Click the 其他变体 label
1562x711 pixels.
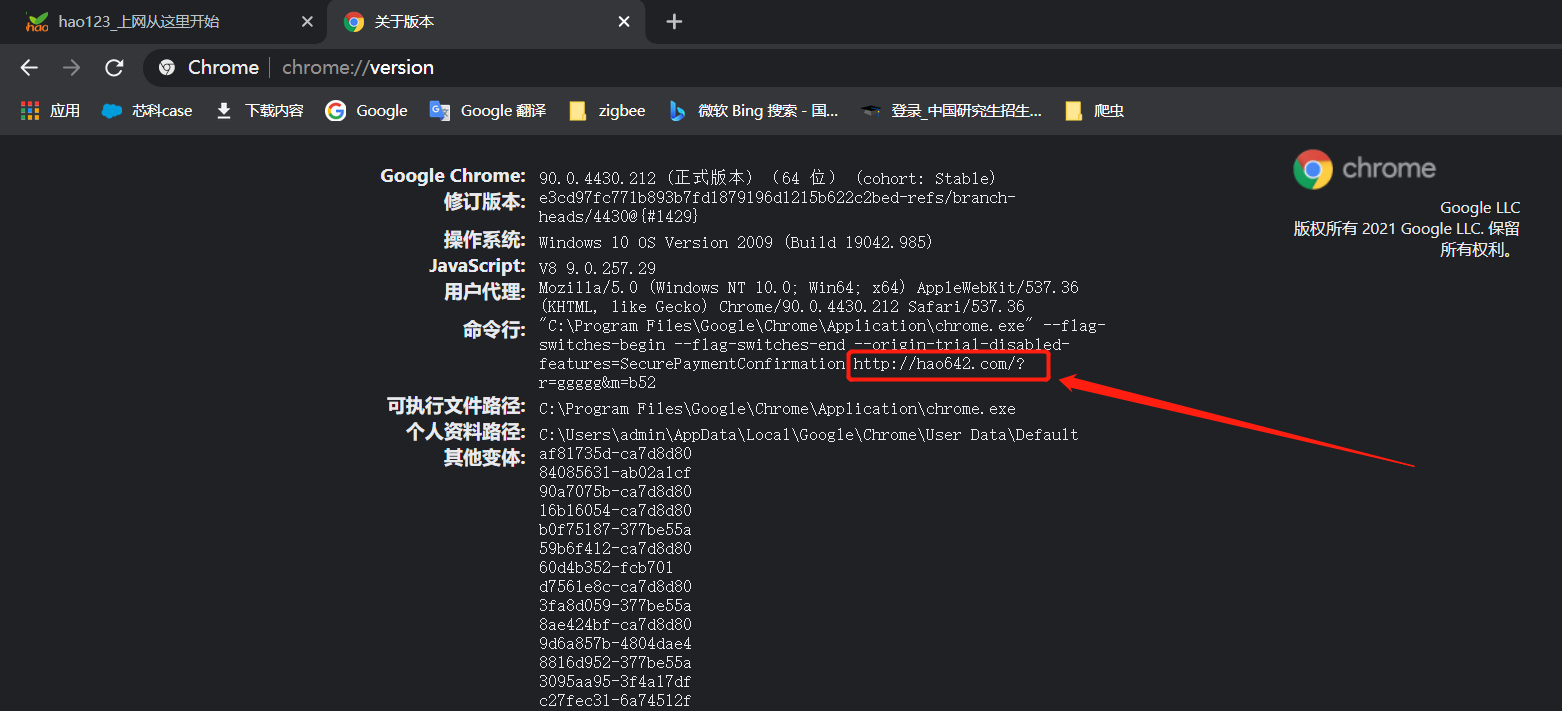click(x=484, y=458)
